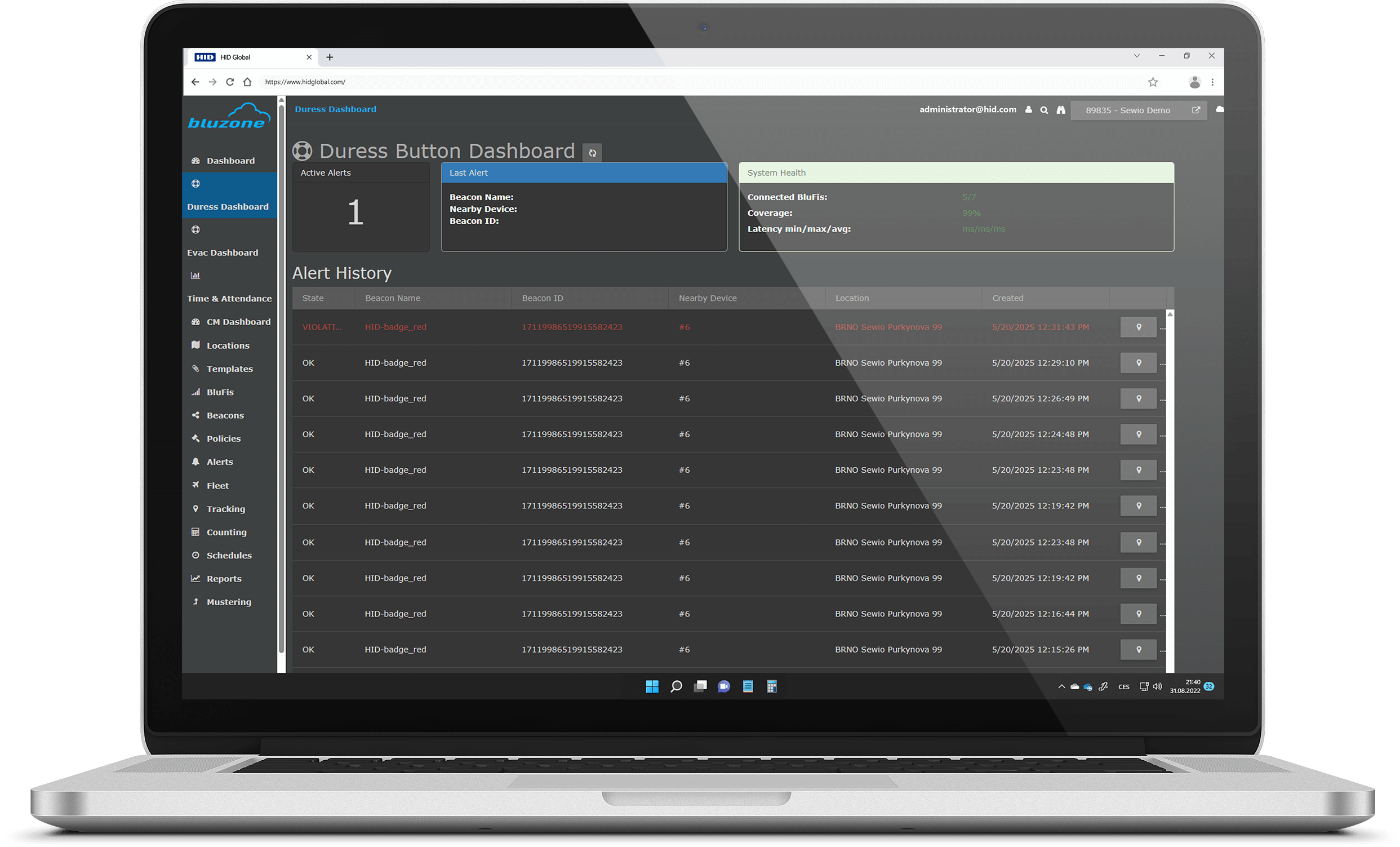
Task: Refresh the Duress Button Dashboard
Action: [592, 152]
